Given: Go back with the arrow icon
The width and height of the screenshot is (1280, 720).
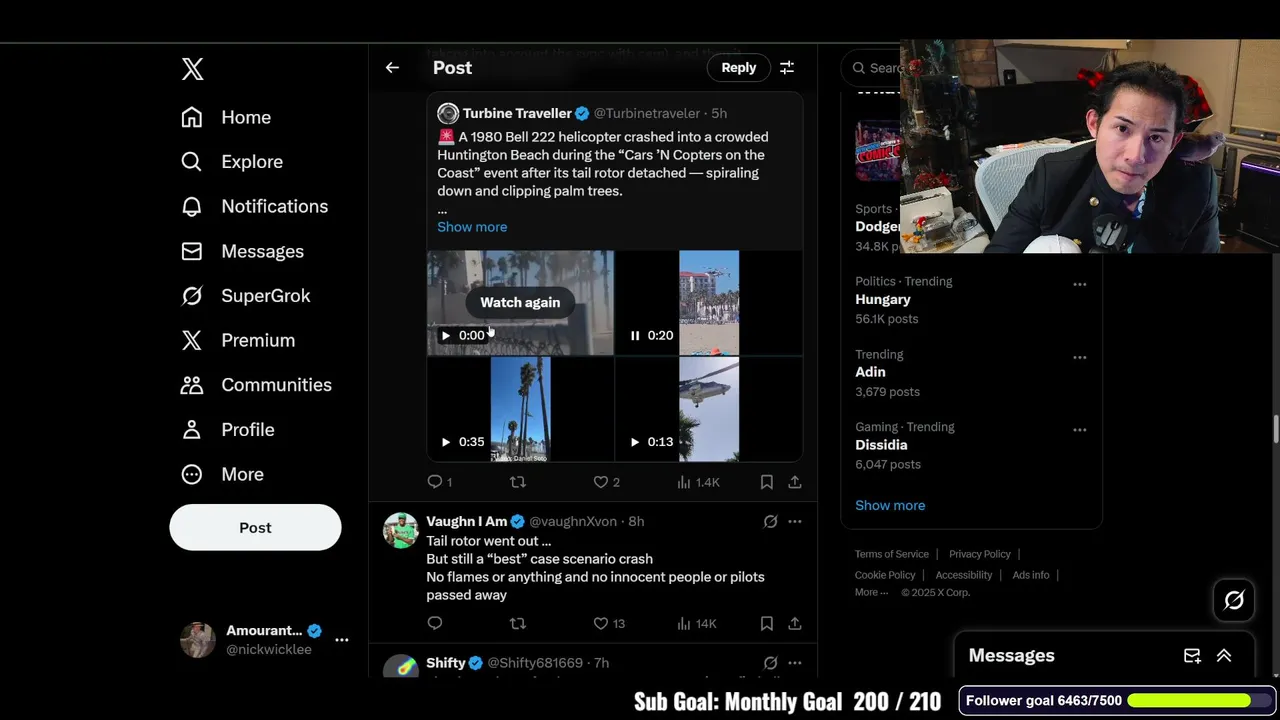Looking at the screenshot, I should pos(392,68).
